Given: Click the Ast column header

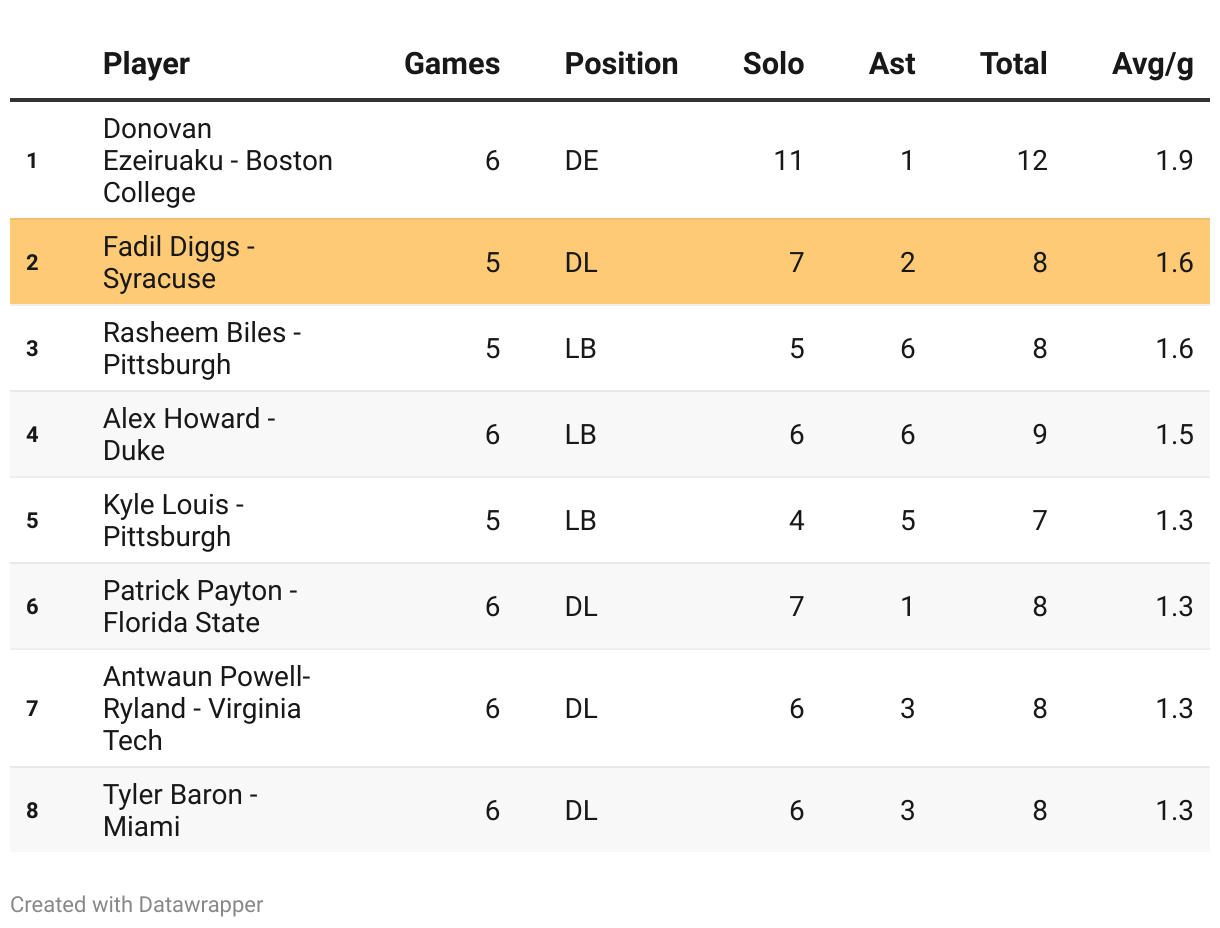Looking at the screenshot, I should coord(892,64).
